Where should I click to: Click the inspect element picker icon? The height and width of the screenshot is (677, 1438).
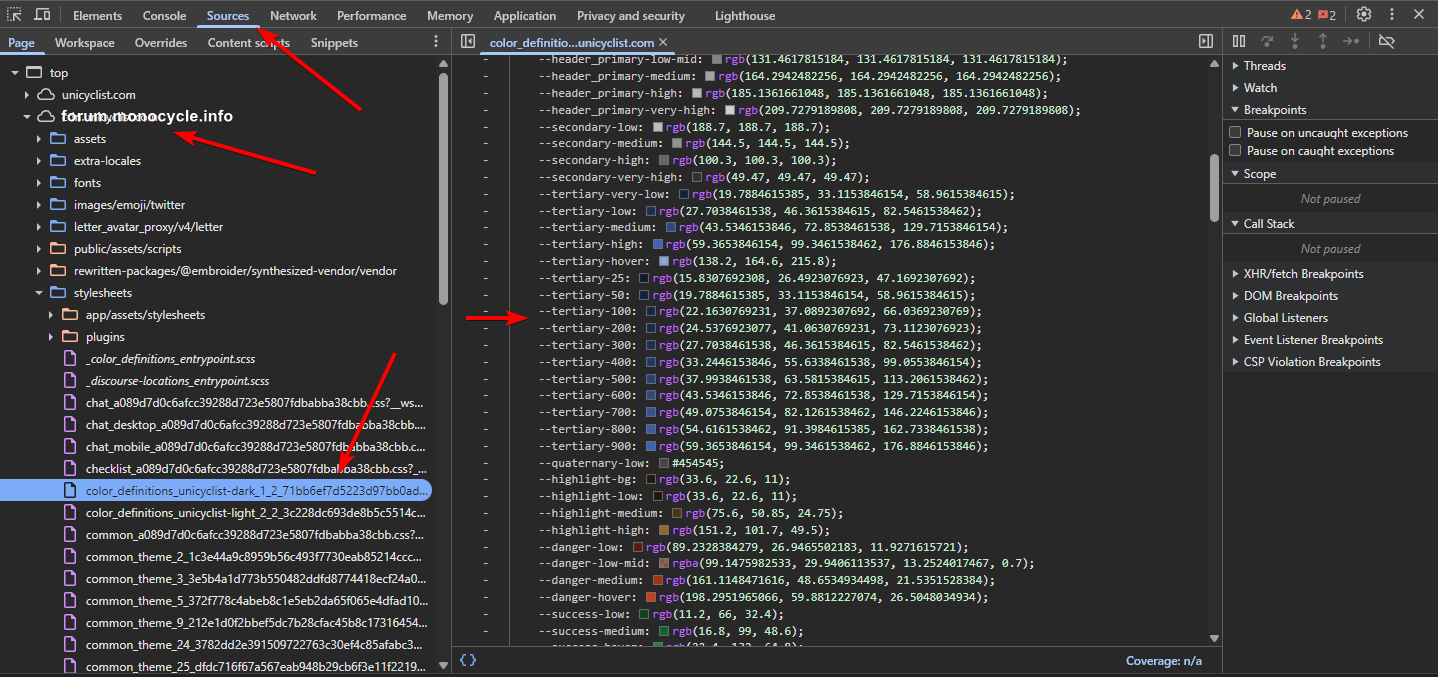14,15
